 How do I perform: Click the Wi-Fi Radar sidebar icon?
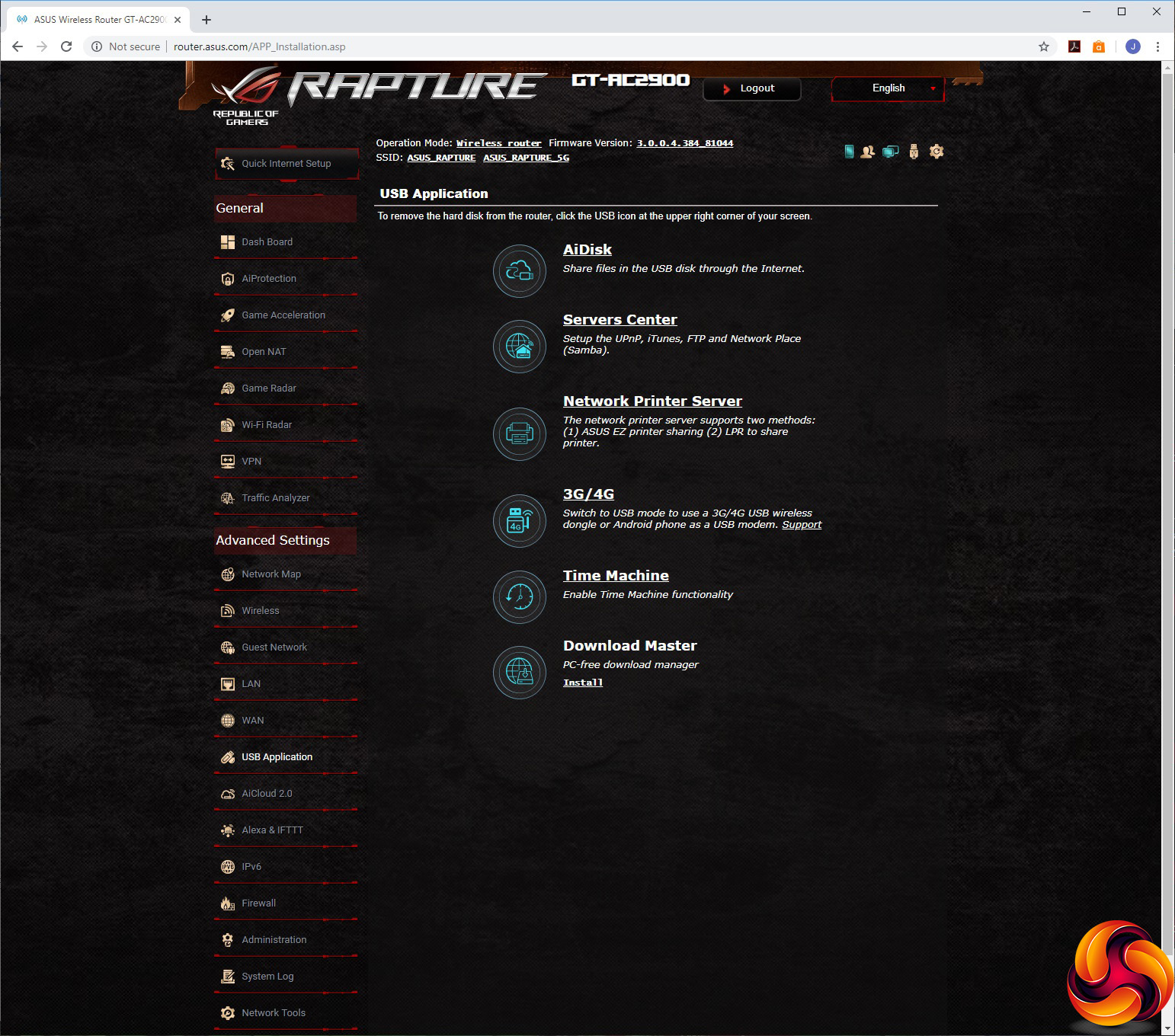point(228,425)
